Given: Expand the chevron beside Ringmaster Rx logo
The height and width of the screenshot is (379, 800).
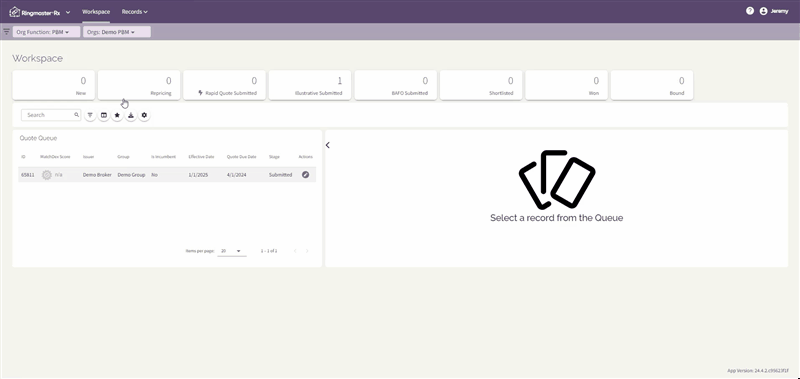Looking at the screenshot, I should [x=68, y=12].
